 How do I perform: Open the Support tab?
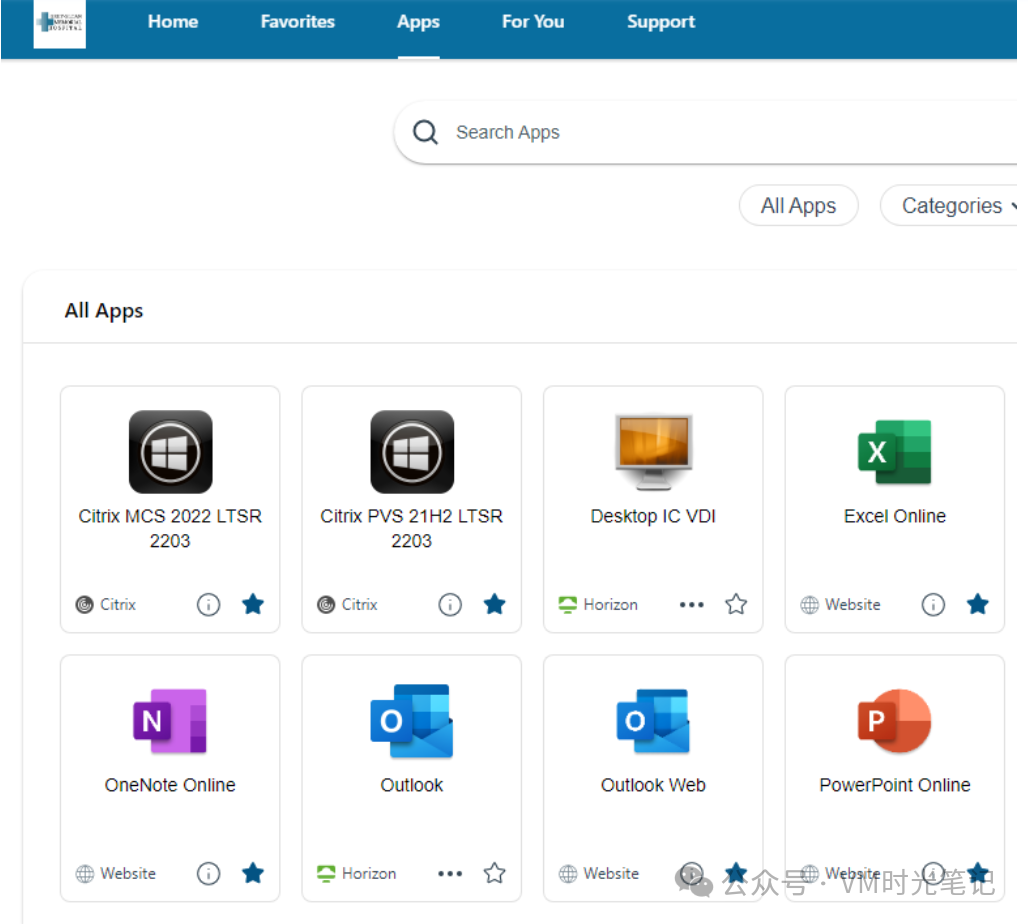(661, 22)
